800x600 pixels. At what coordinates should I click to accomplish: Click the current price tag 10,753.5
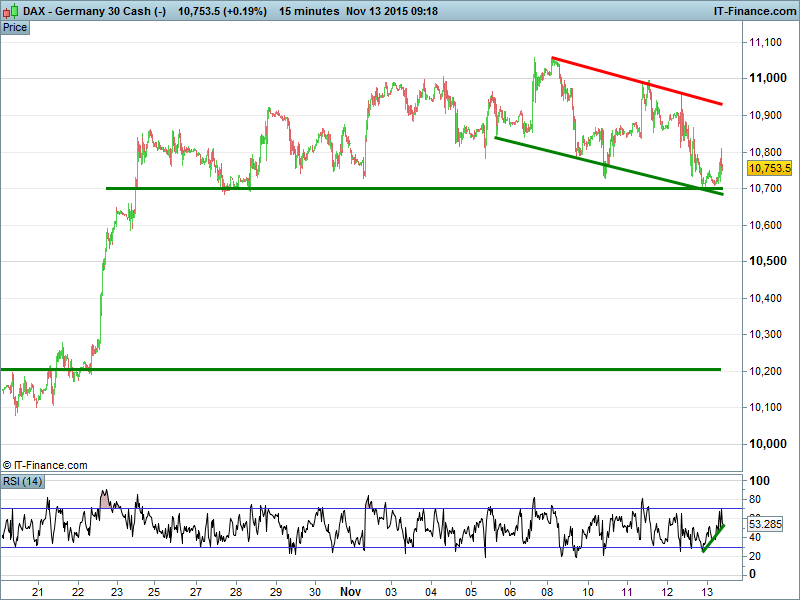pyautogui.click(x=770, y=168)
